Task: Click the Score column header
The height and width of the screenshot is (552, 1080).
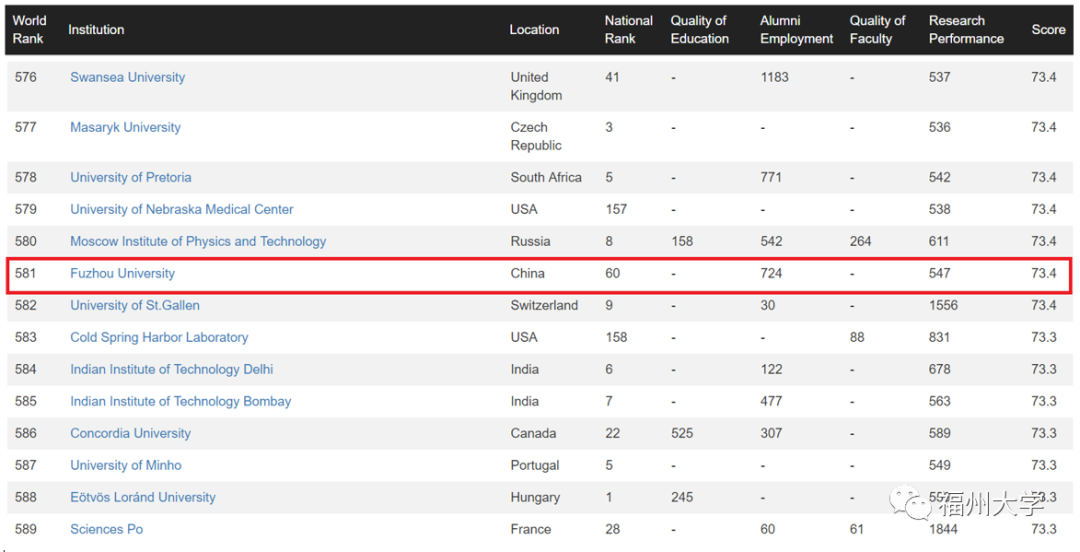Action: pos(1048,30)
